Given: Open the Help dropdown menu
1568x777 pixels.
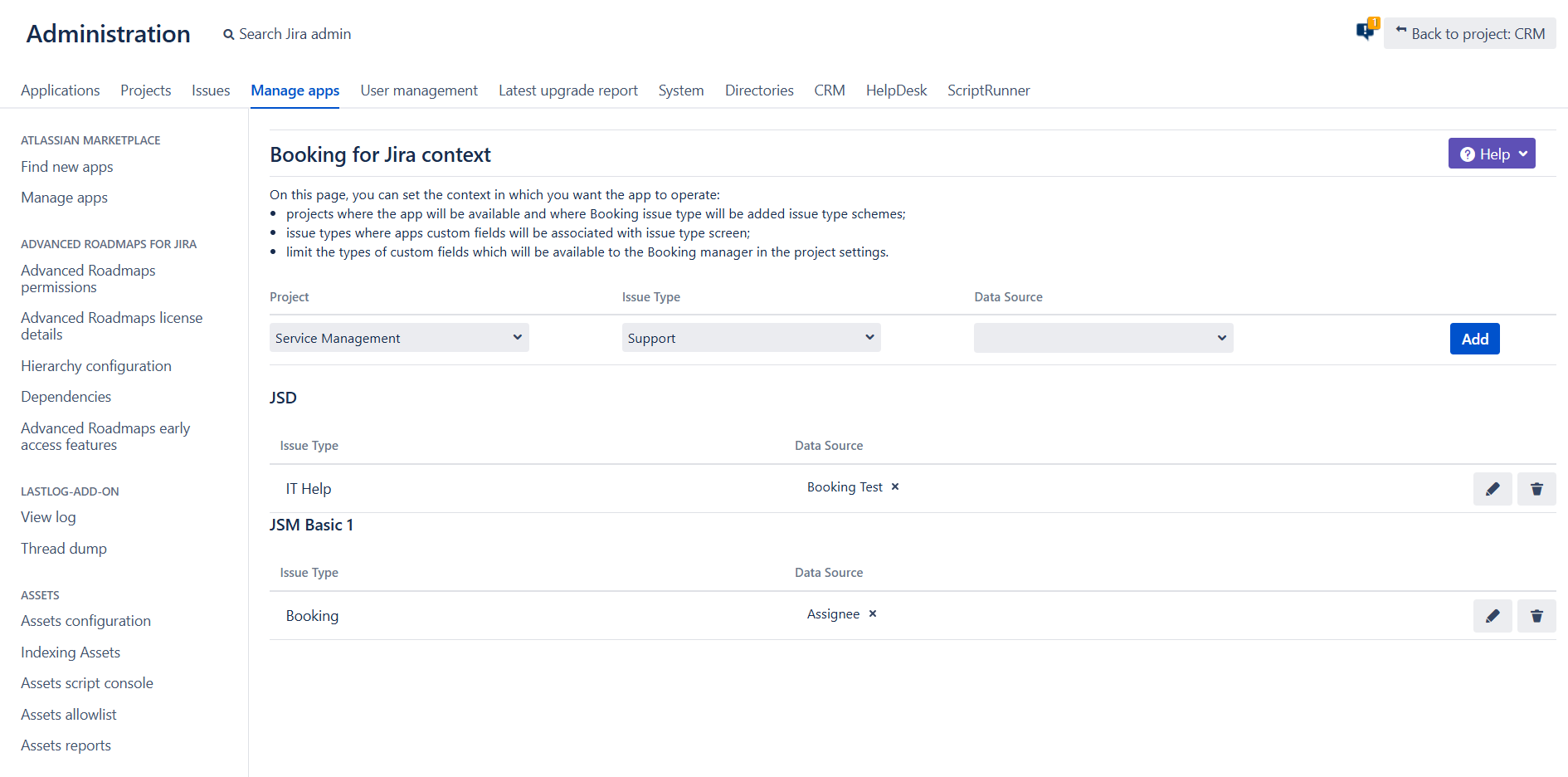Looking at the screenshot, I should [x=1491, y=154].
